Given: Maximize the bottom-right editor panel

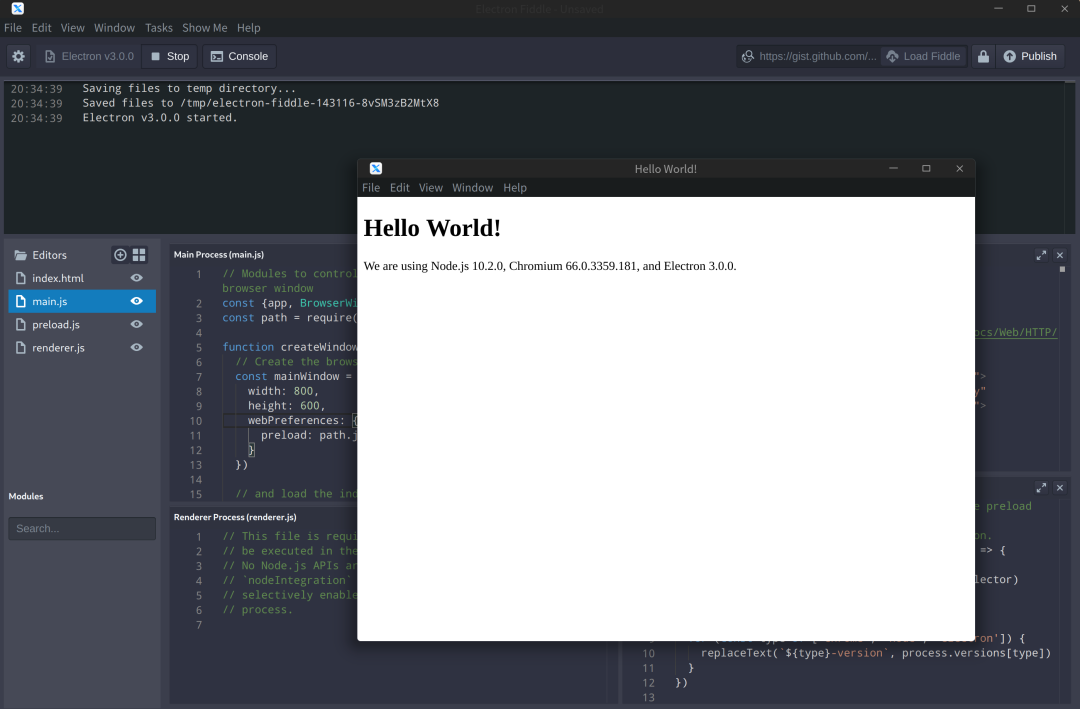Looking at the screenshot, I should coord(1041,488).
